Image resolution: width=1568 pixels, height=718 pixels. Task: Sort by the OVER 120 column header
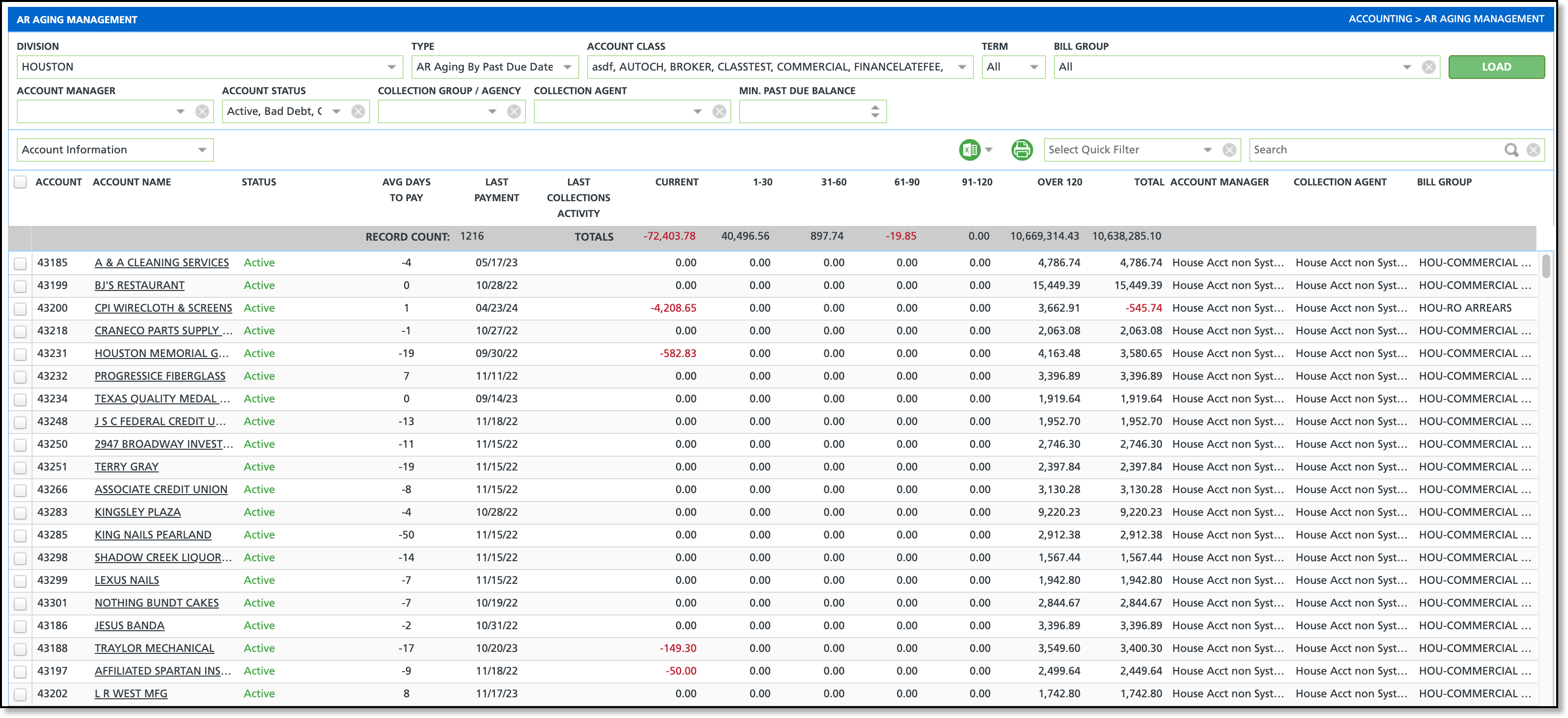point(1059,182)
